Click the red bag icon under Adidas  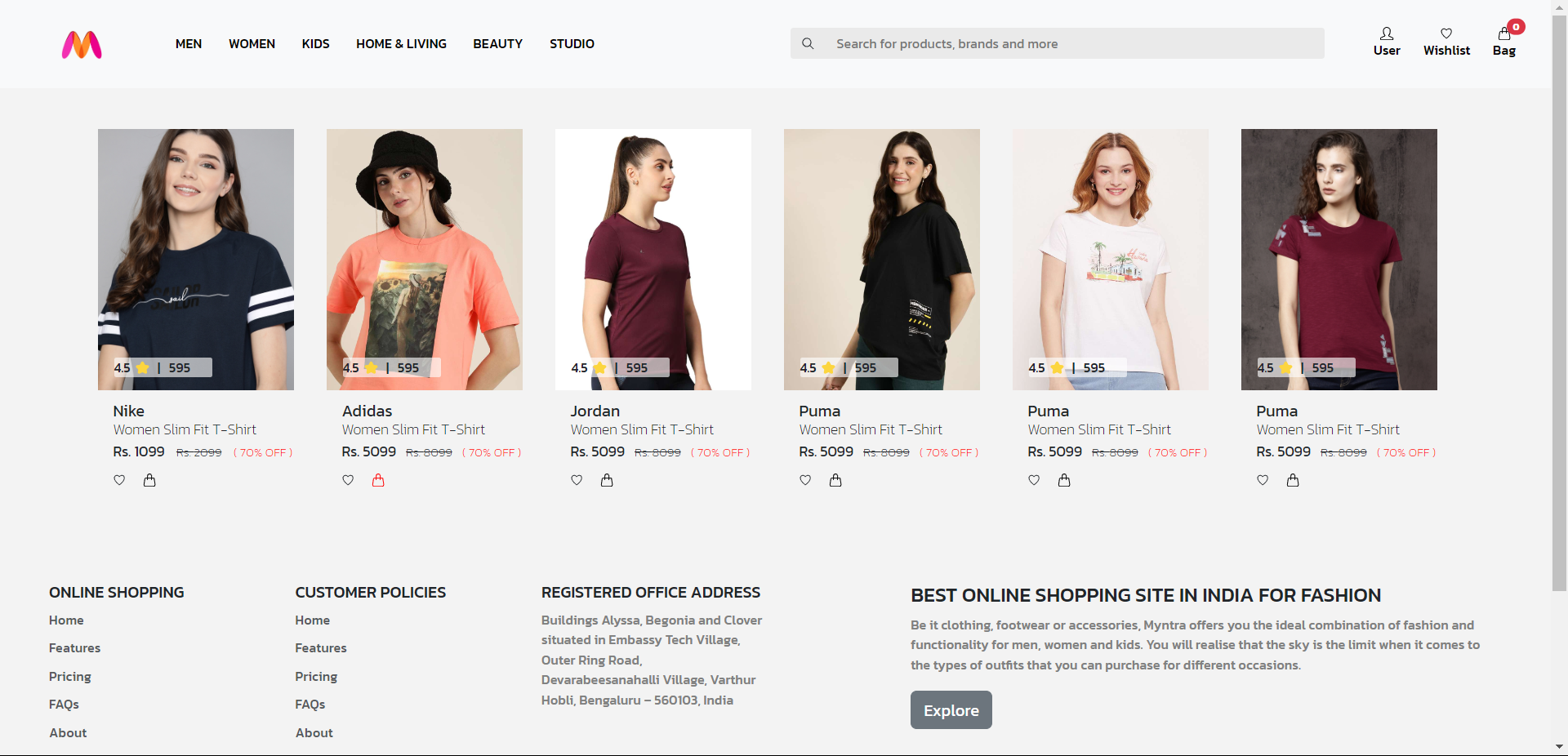pos(378,480)
